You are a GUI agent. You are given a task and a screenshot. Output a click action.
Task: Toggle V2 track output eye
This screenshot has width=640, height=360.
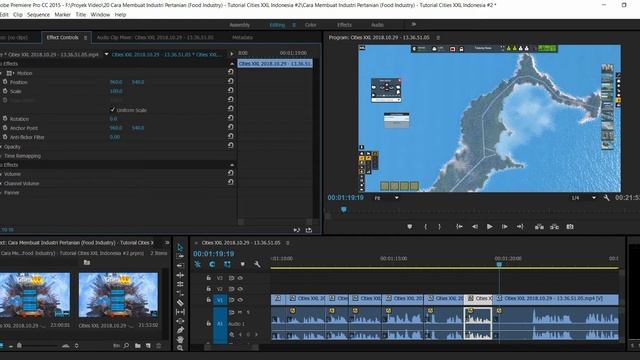[240, 289]
